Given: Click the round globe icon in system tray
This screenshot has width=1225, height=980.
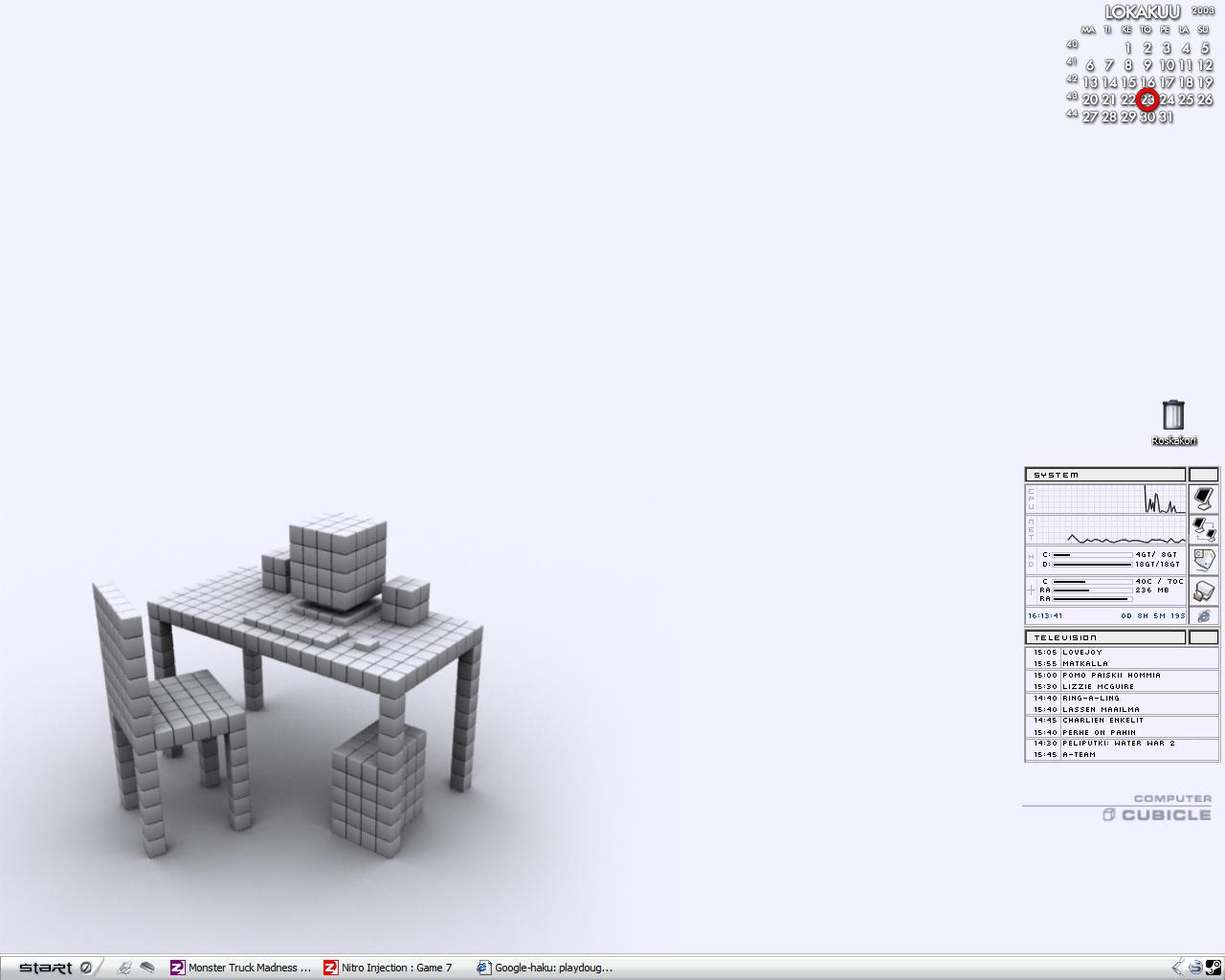Looking at the screenshot, I should 1195,968.
